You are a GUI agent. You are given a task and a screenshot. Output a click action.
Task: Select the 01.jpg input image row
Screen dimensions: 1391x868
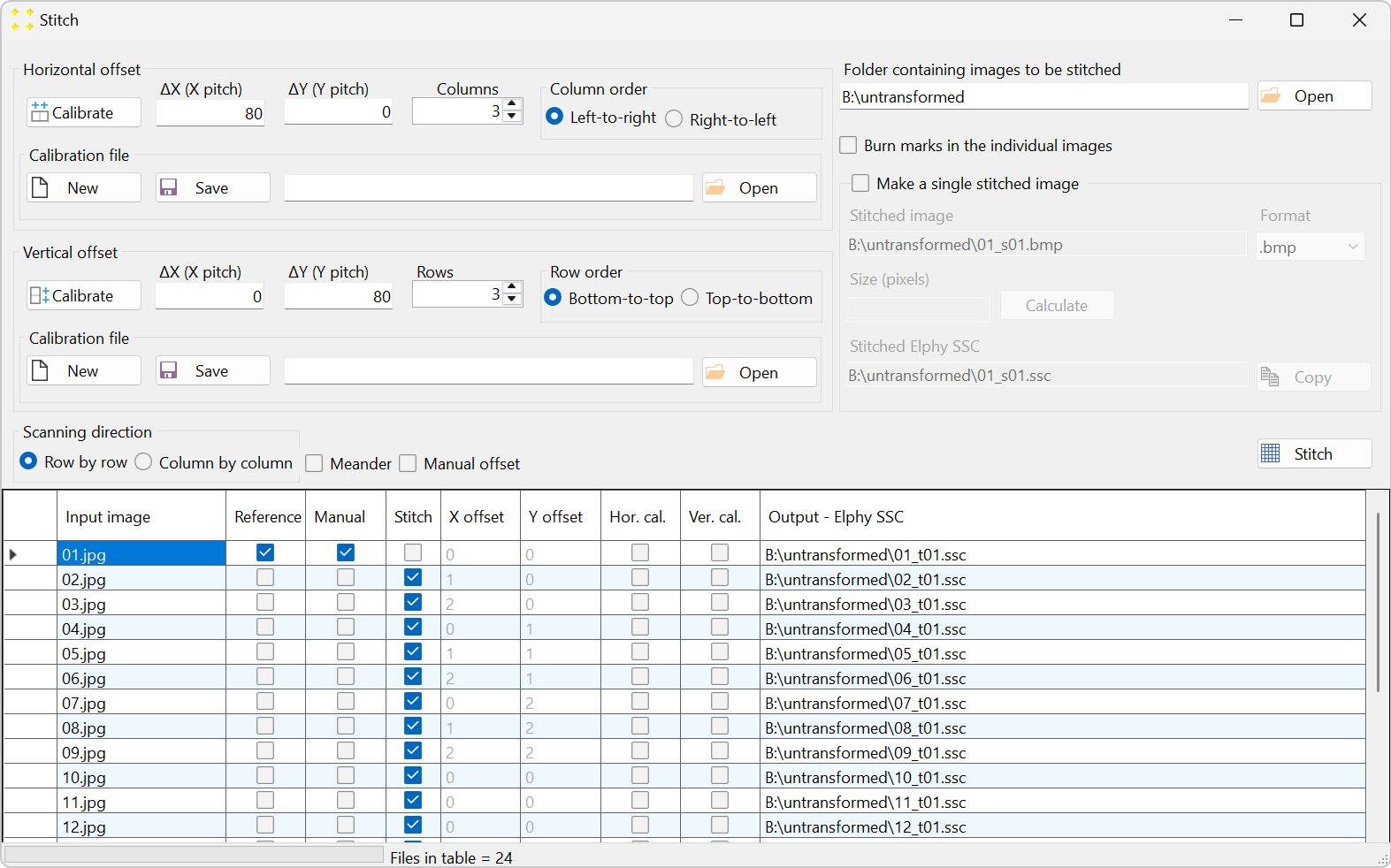[x=141, y=554]
